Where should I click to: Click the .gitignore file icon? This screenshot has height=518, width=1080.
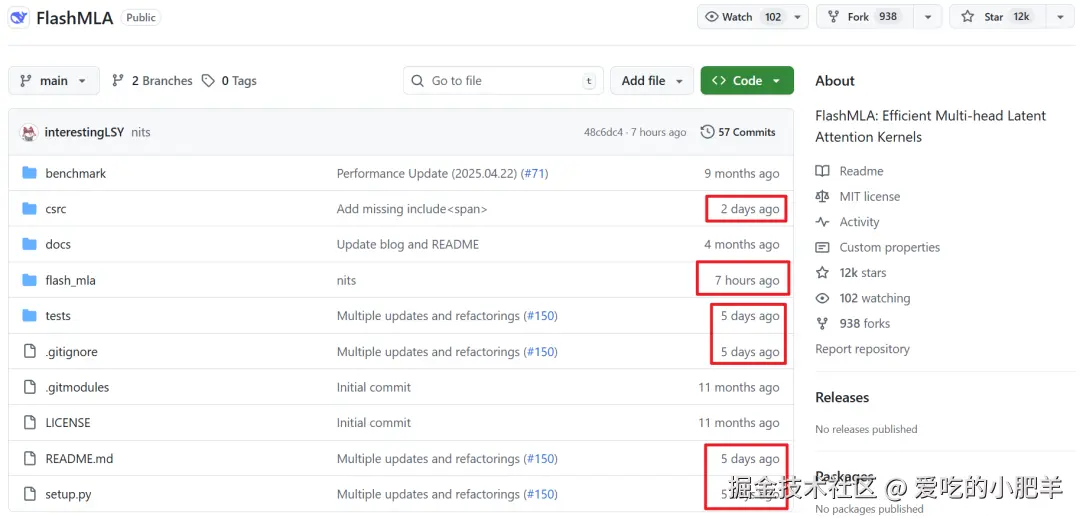tap(29, 351)
